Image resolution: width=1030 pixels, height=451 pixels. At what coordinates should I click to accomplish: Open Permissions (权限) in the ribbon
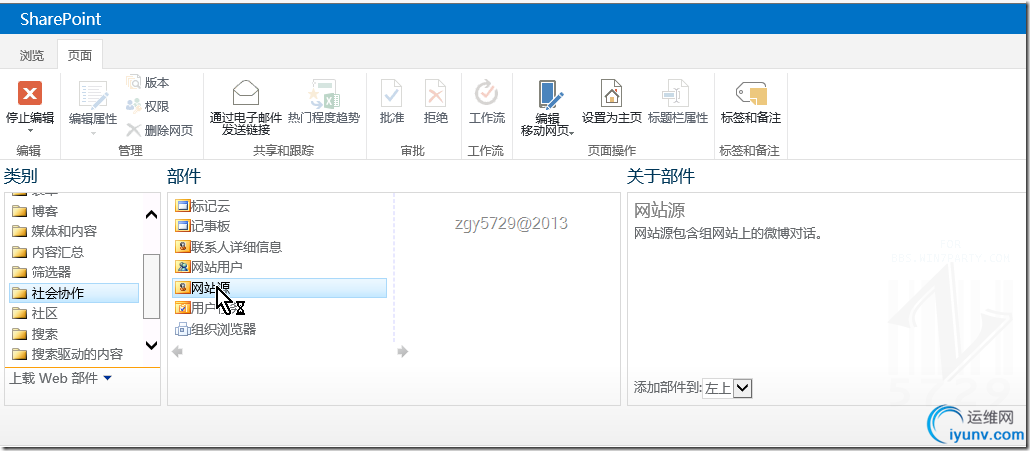148,106
